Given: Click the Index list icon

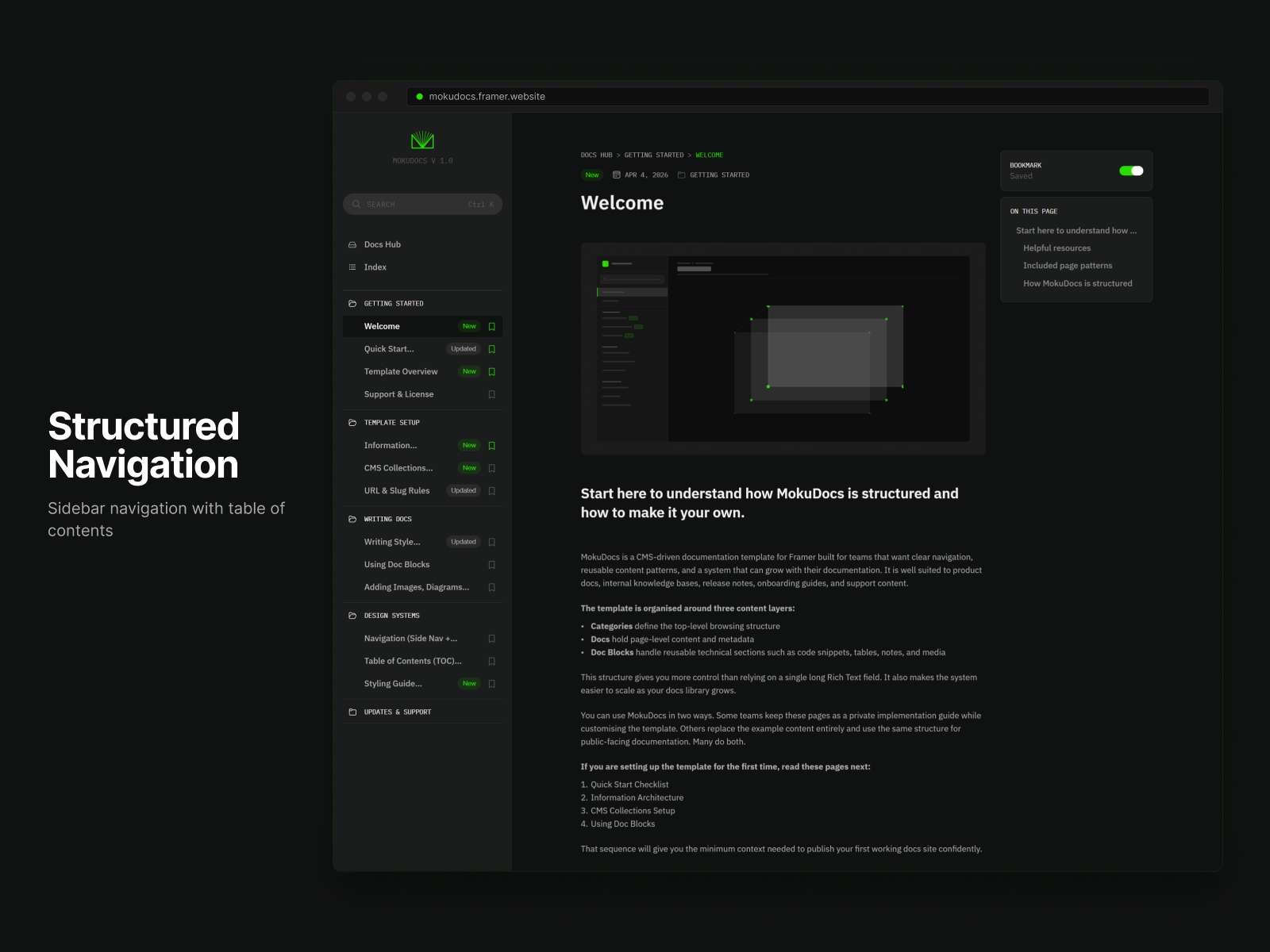Looking at the screenshot, I should pos(352,267).
